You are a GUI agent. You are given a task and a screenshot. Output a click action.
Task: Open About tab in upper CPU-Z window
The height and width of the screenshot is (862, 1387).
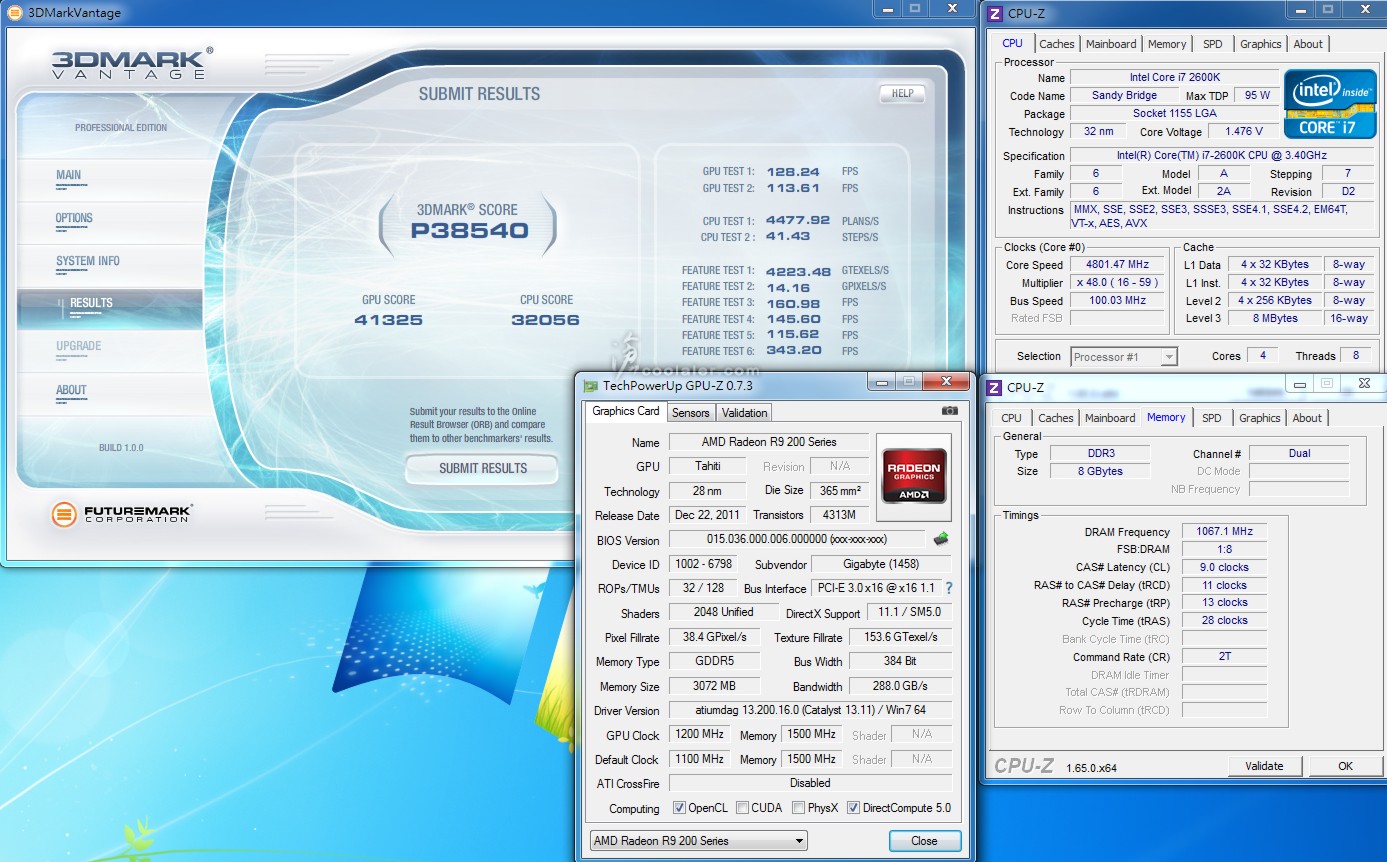point(1308,44)
